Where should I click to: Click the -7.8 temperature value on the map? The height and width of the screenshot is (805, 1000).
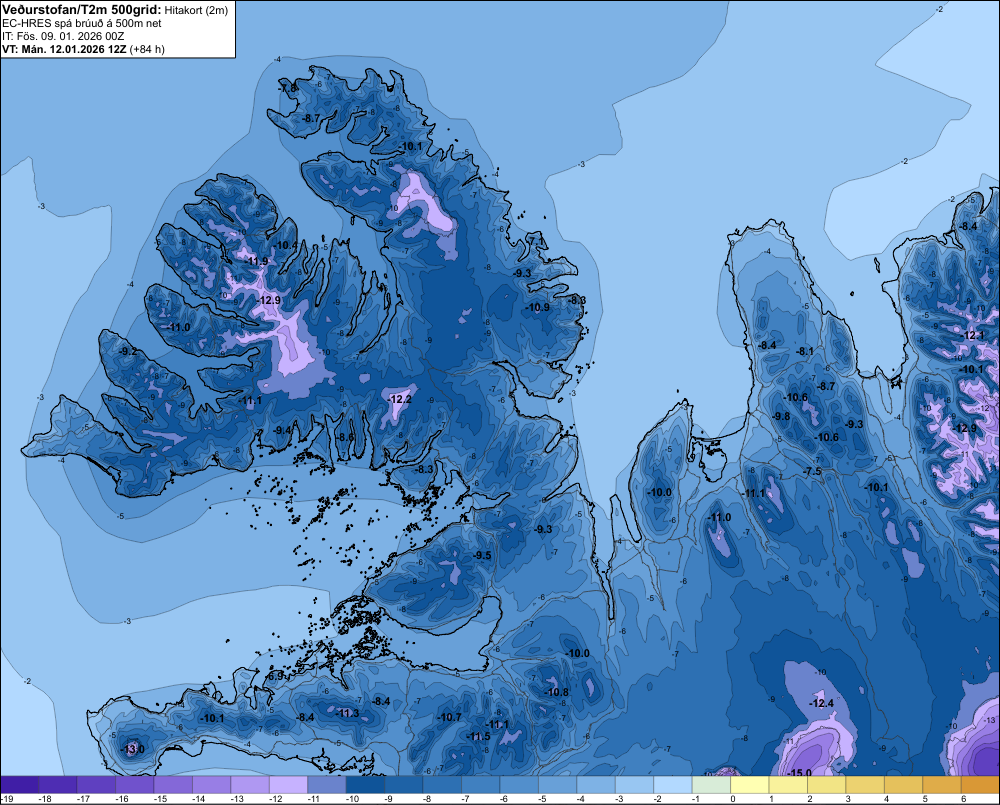click(288, 88)
